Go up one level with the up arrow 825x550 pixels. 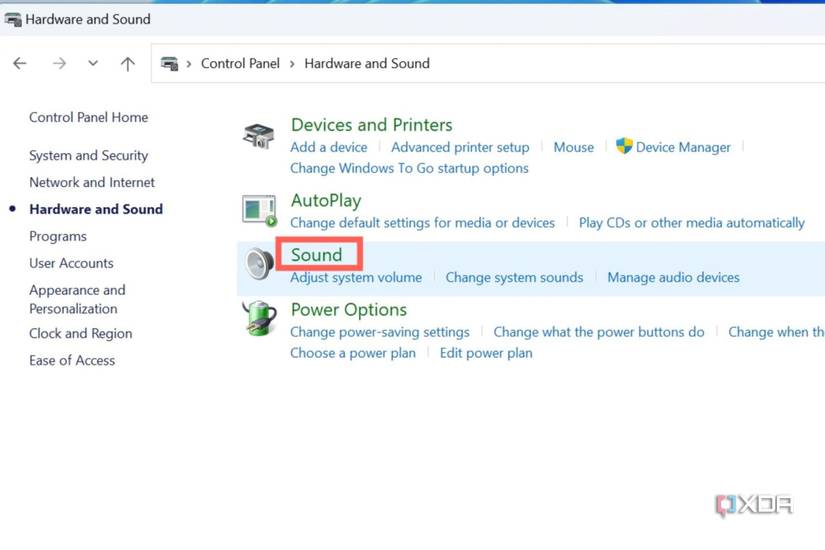127,64
